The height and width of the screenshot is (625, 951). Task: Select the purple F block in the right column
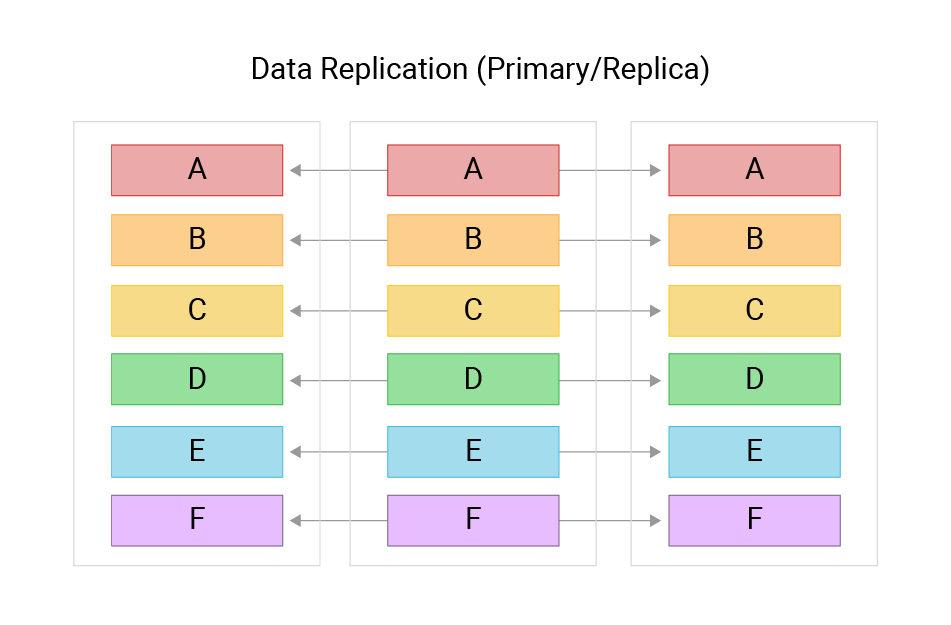(754, 520)
